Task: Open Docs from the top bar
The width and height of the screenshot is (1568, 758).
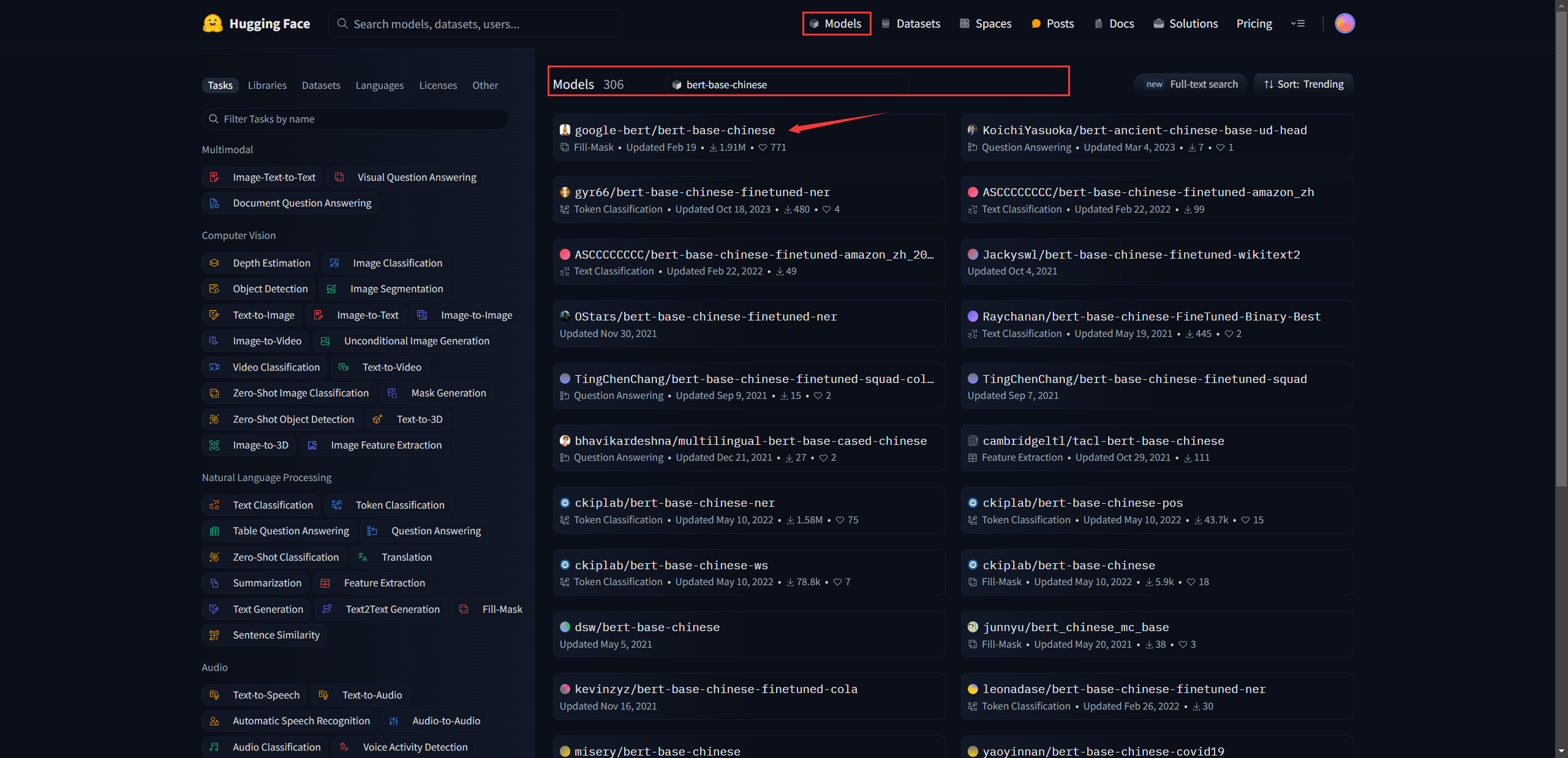Action: pos(1114,23)
